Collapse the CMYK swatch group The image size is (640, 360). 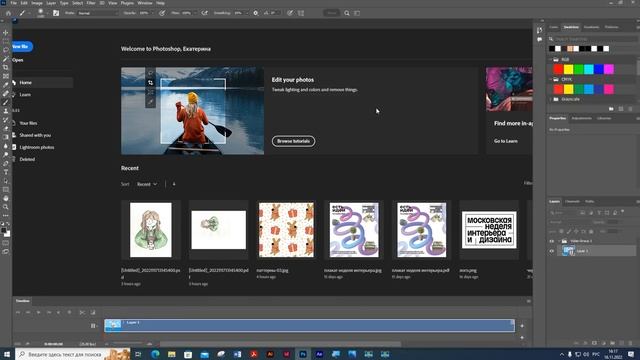pos(550,80)
